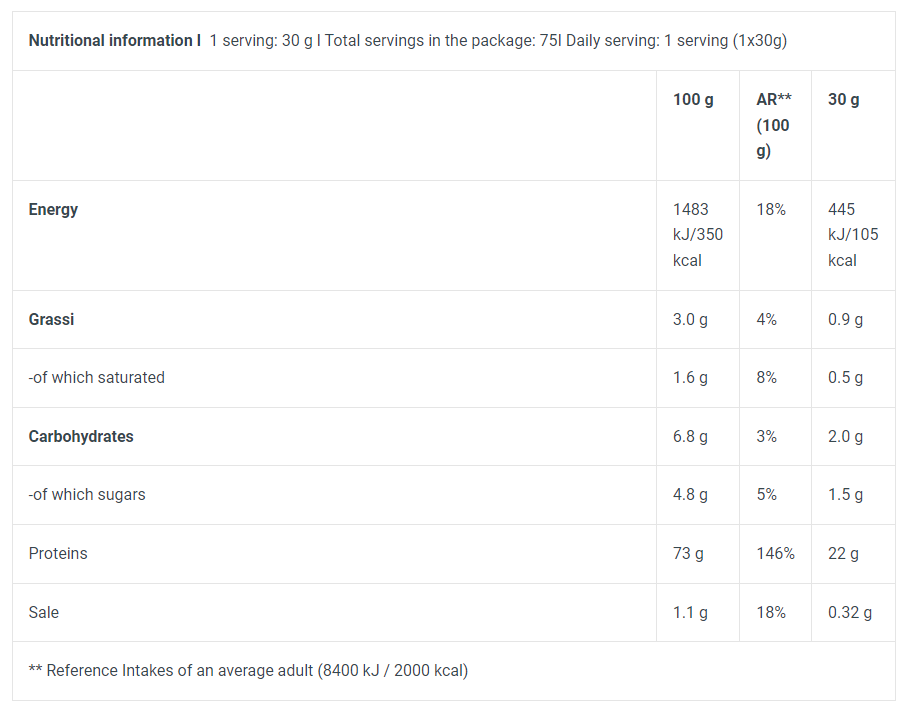Click the 0.32 g salt value
Image resolution: width=913 pixels, height=717 pixels.
click(x=850, y=613)
